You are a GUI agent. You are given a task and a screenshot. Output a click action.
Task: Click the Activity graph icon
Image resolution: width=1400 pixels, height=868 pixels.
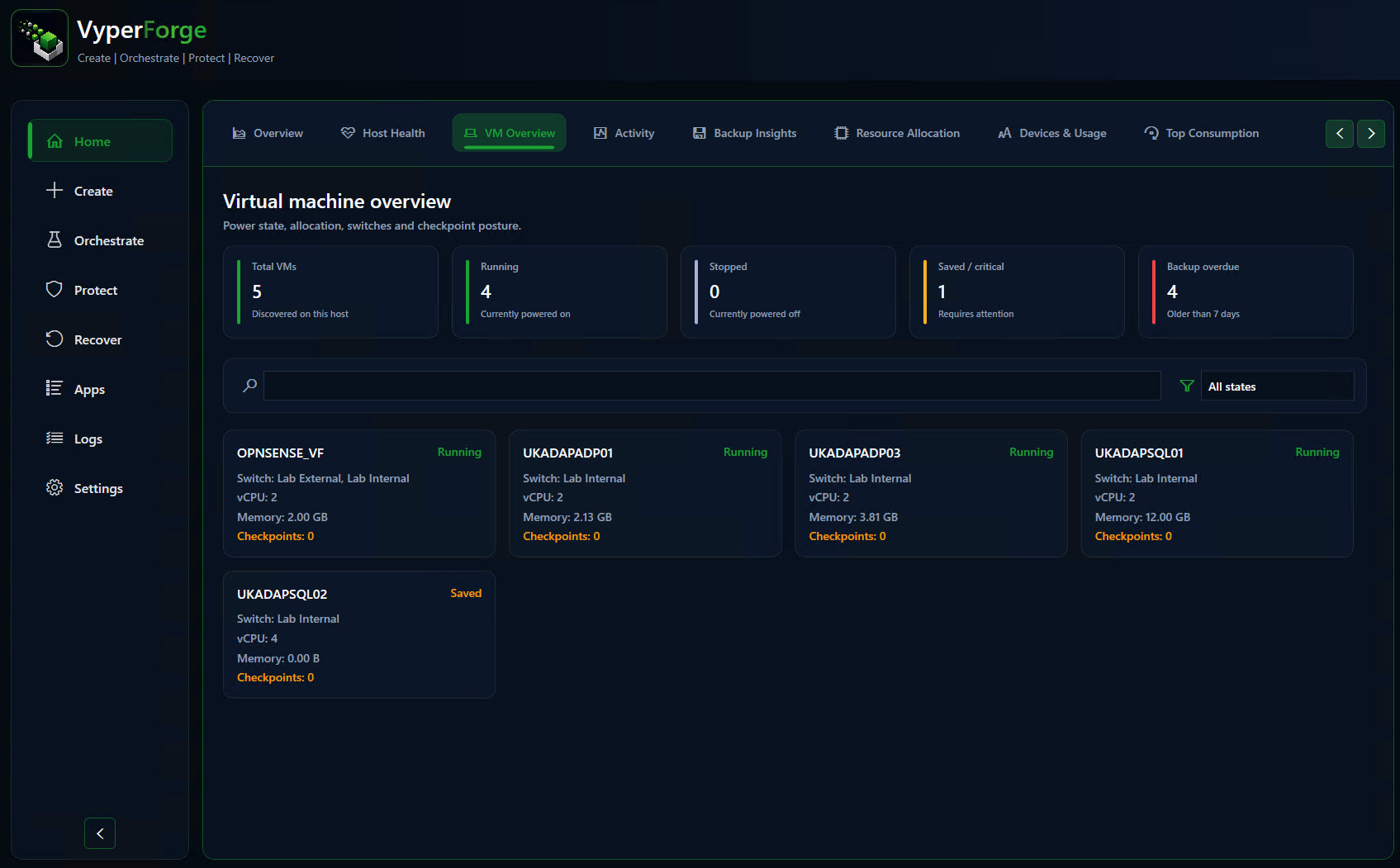(600, 133)
